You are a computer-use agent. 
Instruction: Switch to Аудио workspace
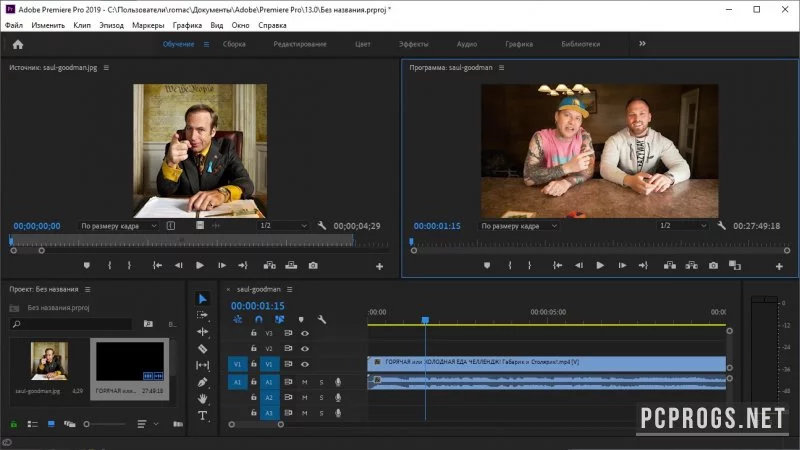(467, 44)
